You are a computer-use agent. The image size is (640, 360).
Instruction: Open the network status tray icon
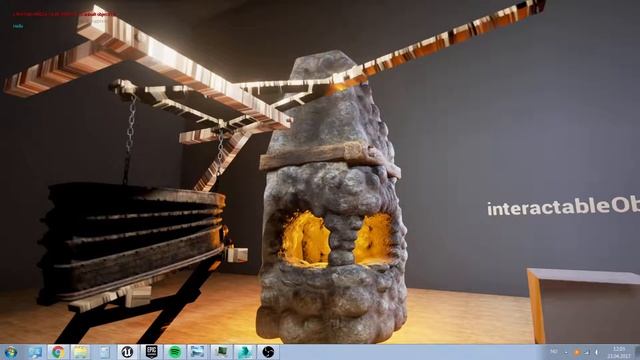coord(587,352)
